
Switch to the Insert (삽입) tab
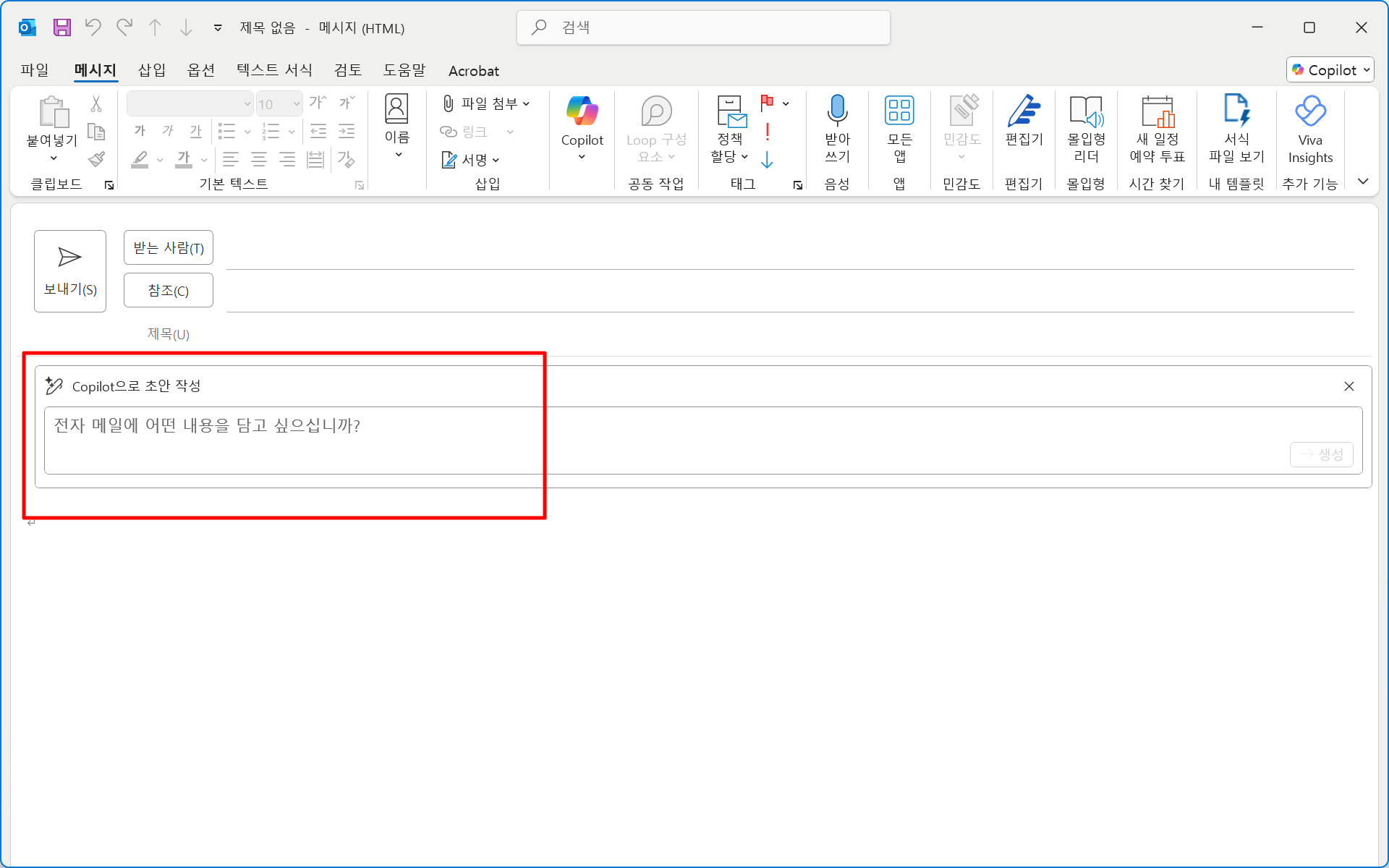point(151,70)
